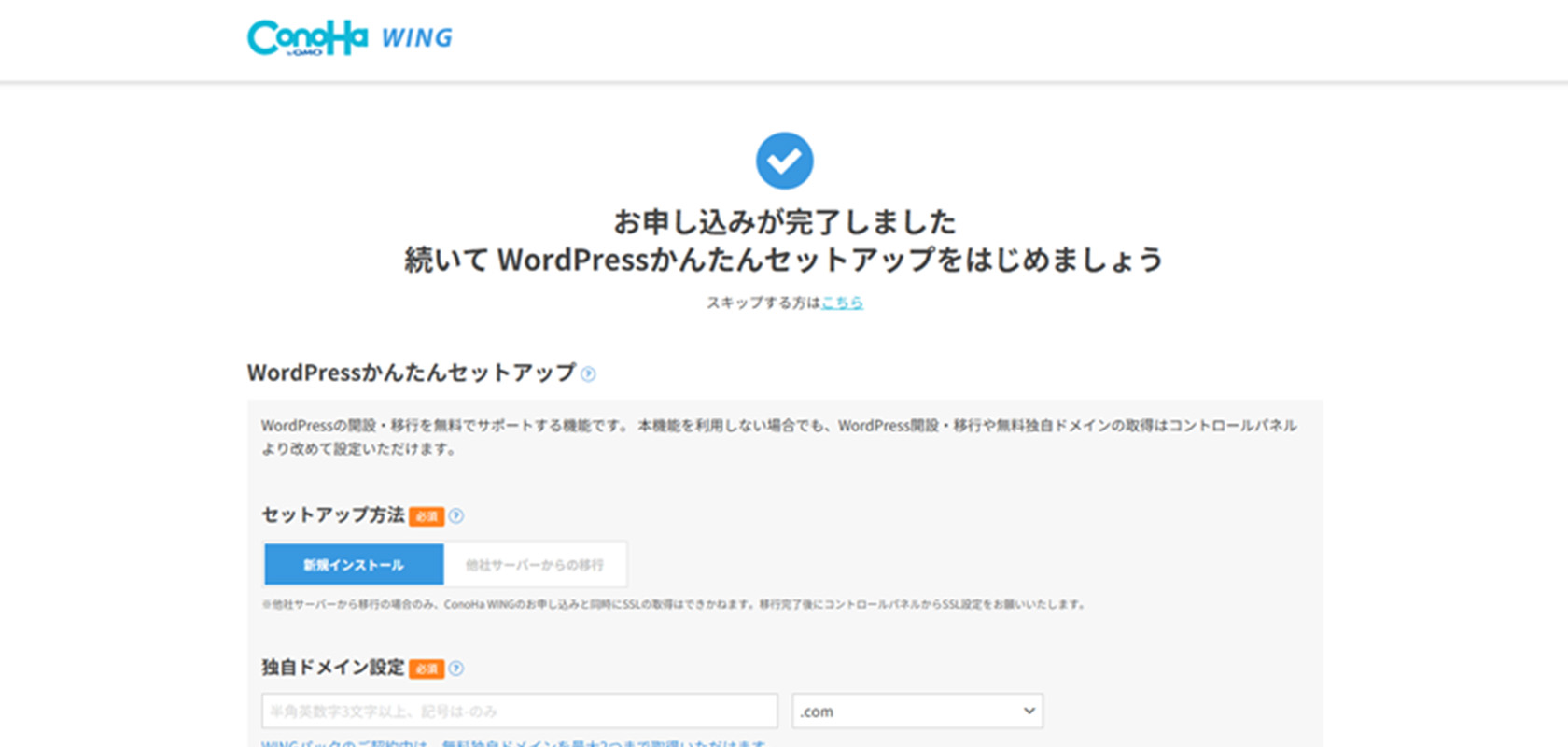Click the heading お申し込みが完了しました
The width and height of the screenshot is (1568, 747).
(x=784, y=222)
